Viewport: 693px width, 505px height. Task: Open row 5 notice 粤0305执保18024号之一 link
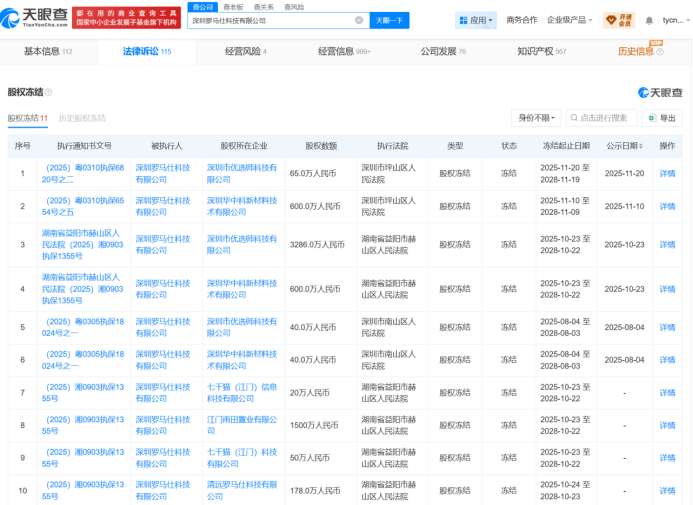83,327
